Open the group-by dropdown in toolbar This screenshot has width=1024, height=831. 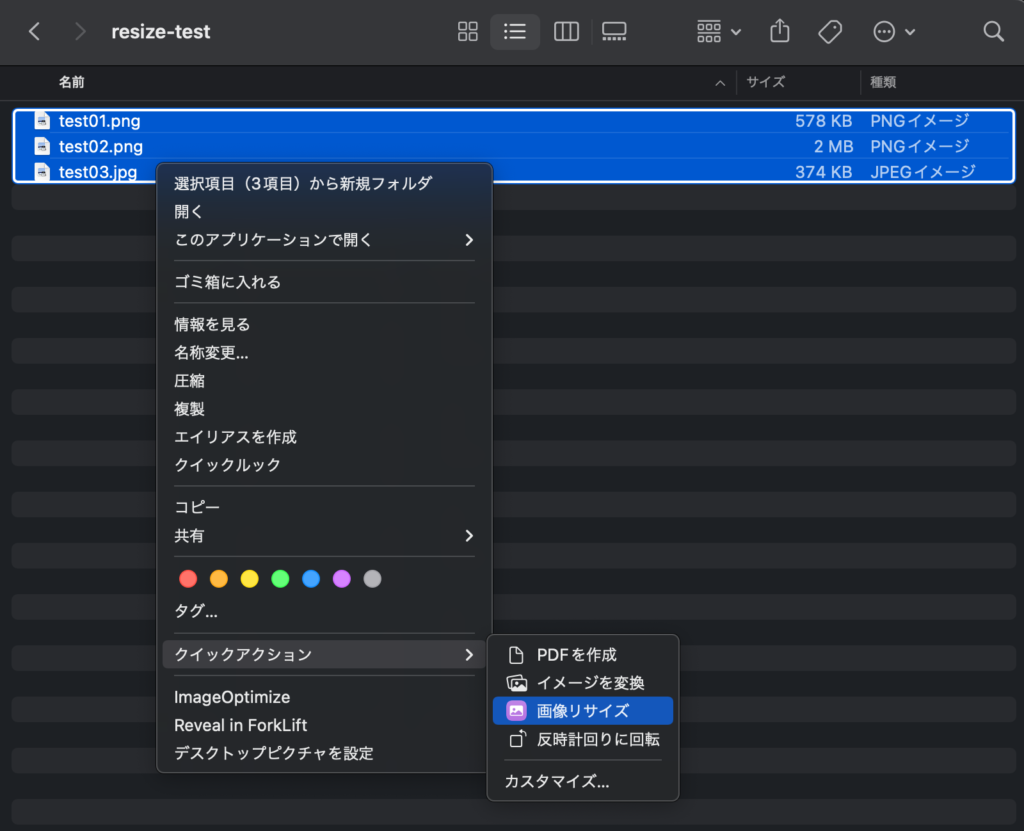pyautogui.click(x=719, y=32)
